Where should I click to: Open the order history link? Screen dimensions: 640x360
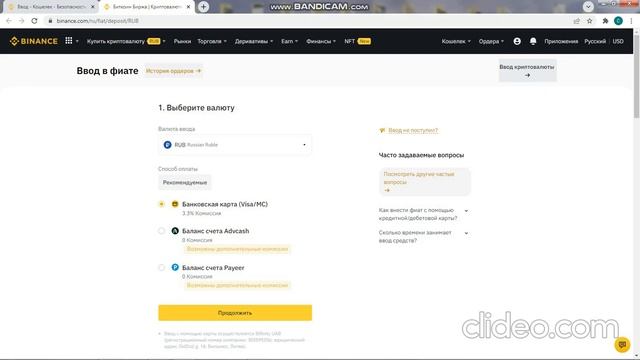tap(173, 71)
